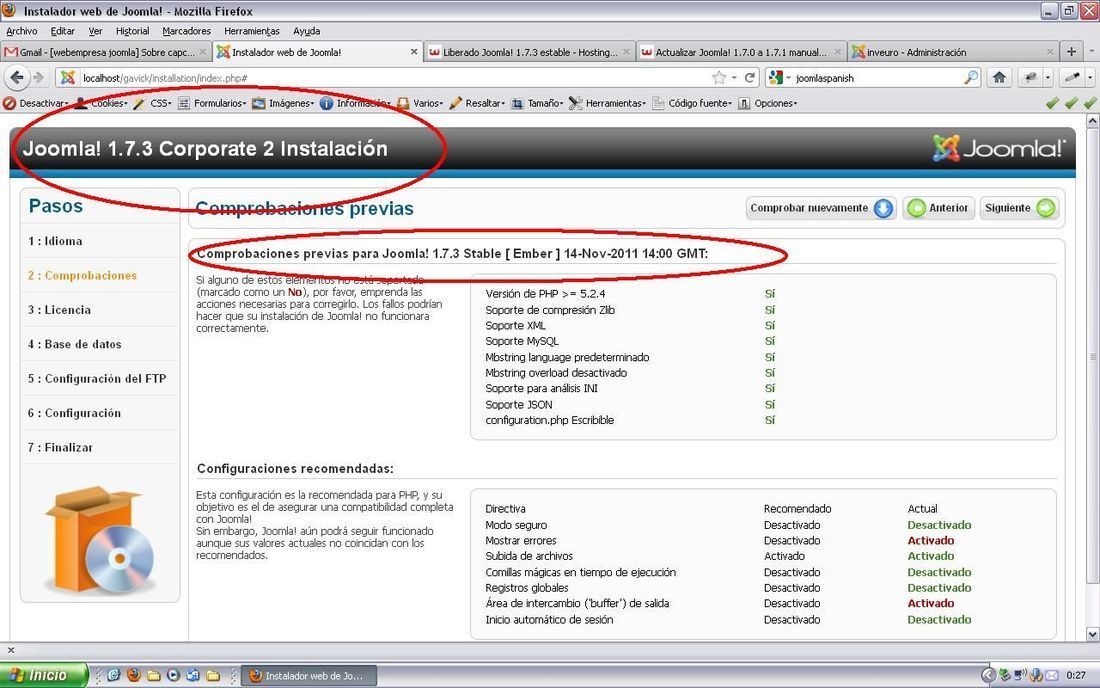Close the inveuro - Administración tab
1100x688 pixels.
click(1049, 52)
